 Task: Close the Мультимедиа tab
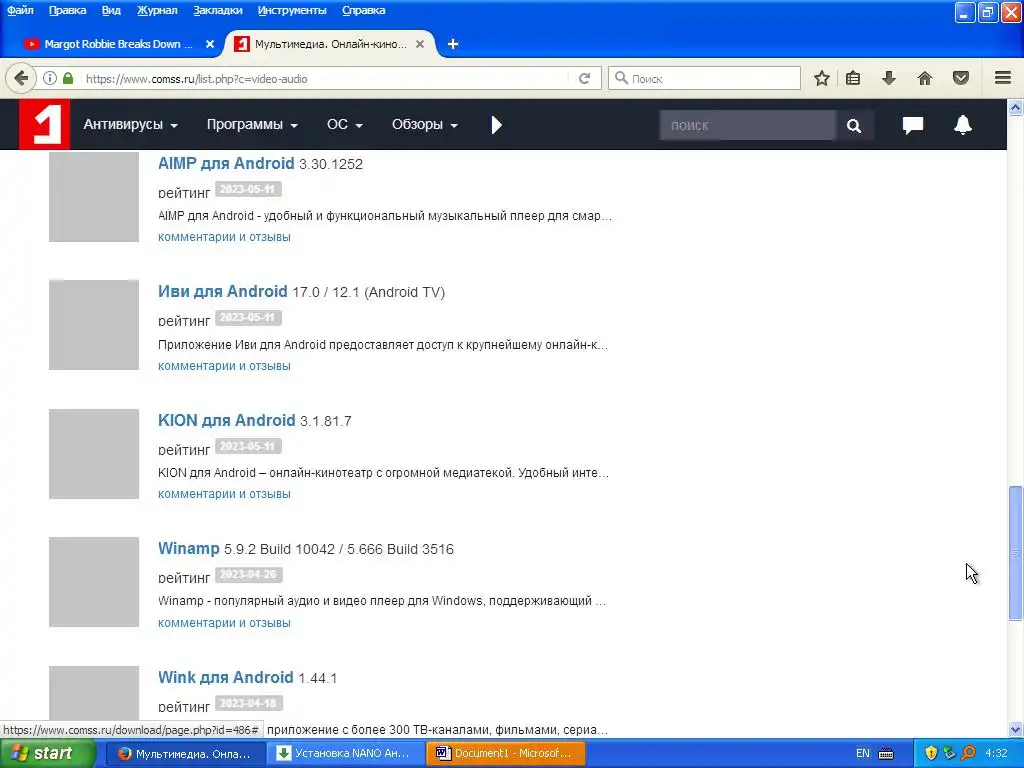point(420,44)
